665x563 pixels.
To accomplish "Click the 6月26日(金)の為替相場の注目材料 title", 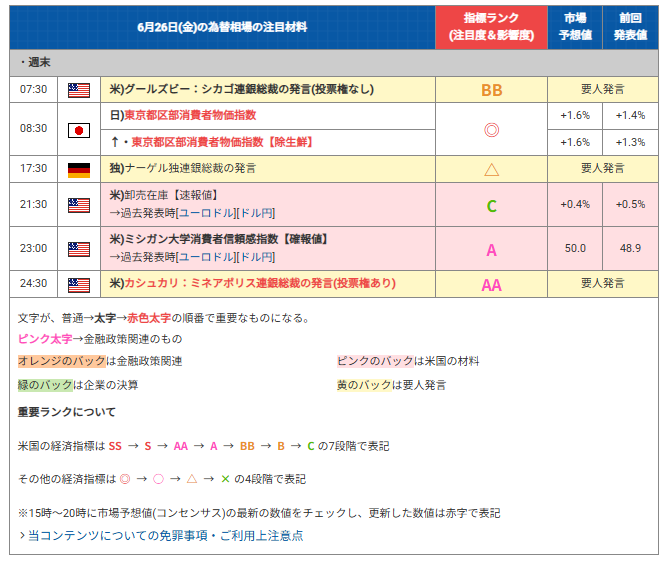I will tap(222, 27).
